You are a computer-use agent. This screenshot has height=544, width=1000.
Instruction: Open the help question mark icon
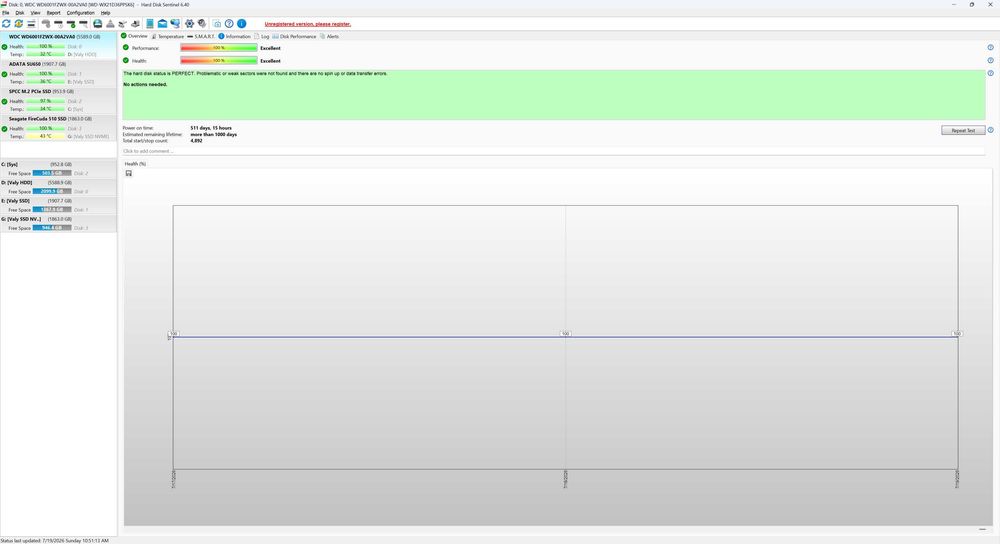229,24
